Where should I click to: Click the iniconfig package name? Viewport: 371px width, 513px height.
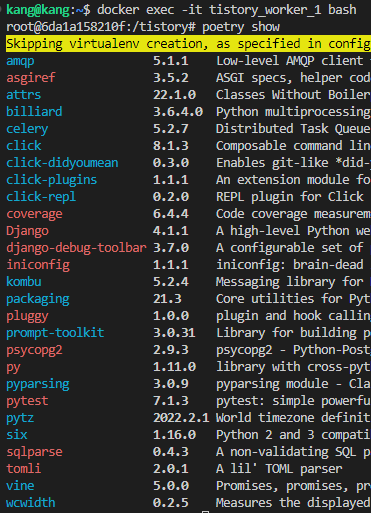pyautogui.click(x=38, y=265)
